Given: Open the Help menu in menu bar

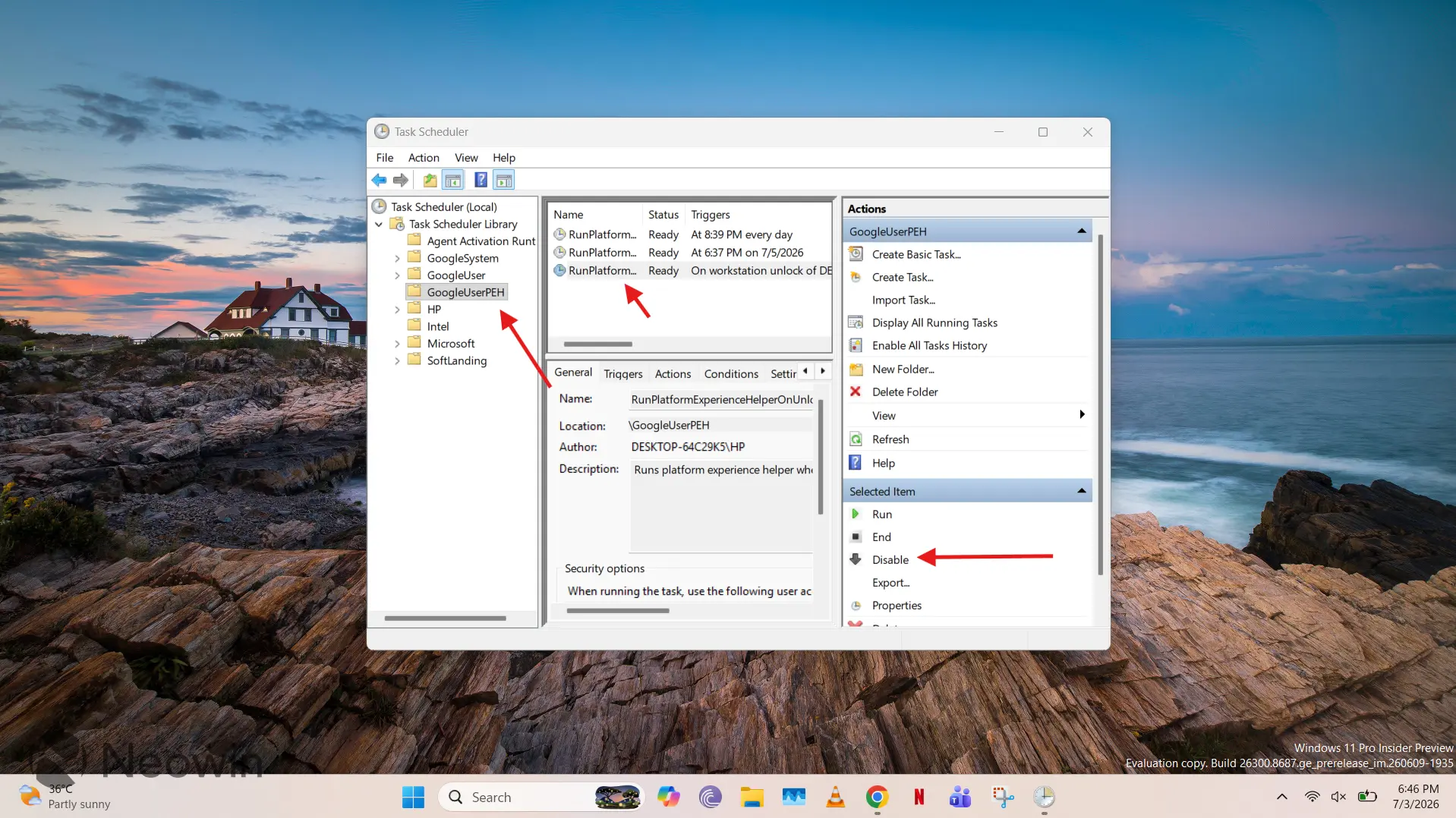Looking at the screenshot, I should (504, 158).
